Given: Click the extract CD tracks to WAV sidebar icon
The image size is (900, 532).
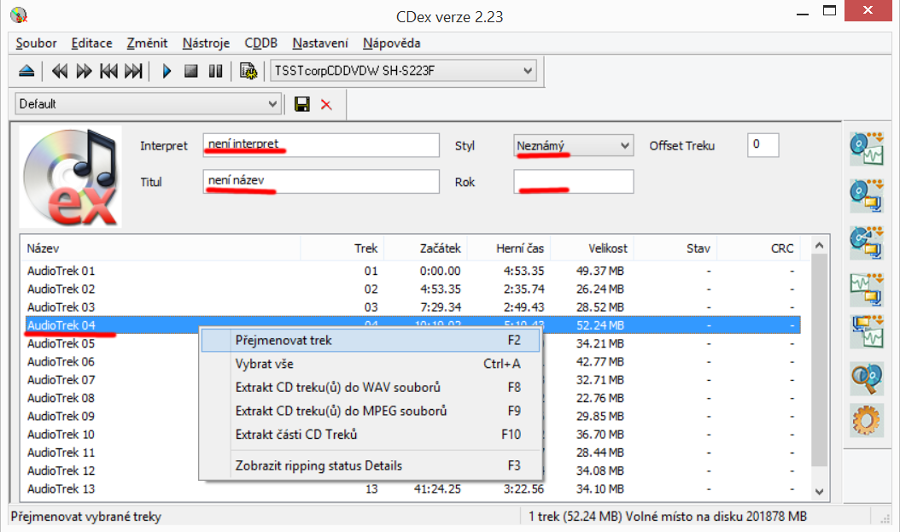Looking at the screenshot, I should pos(864,148).
